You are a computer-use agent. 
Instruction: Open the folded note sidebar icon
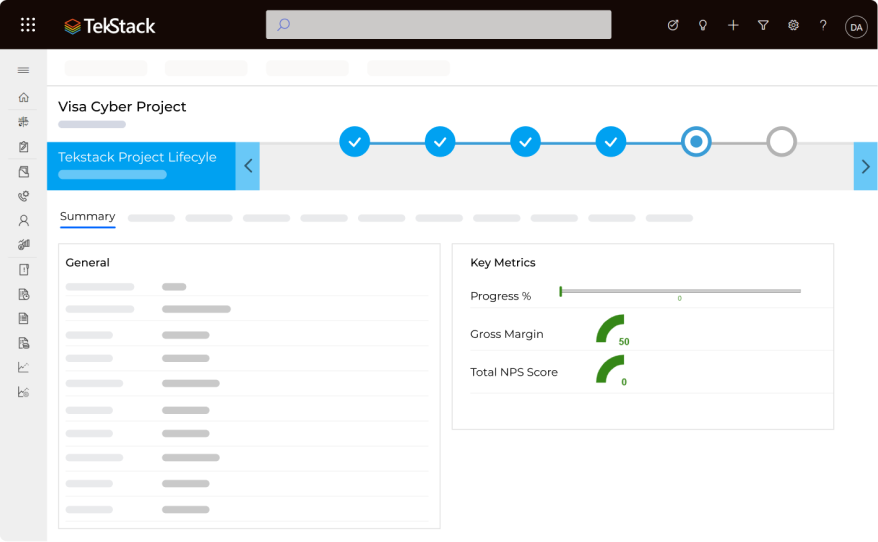coord(24,171)
